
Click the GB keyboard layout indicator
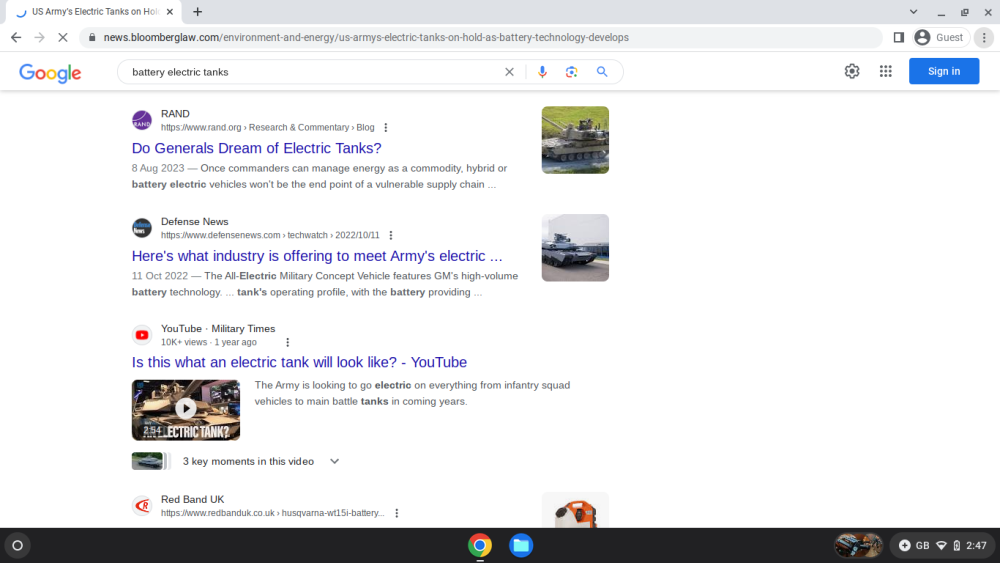tap(922, 546)
